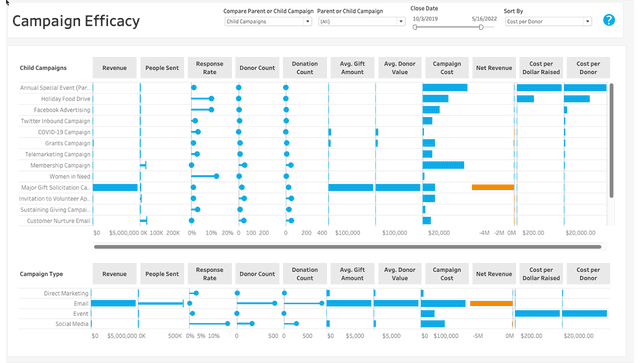Select the Telemarketing Campaign row label

(x=58, y=154)
